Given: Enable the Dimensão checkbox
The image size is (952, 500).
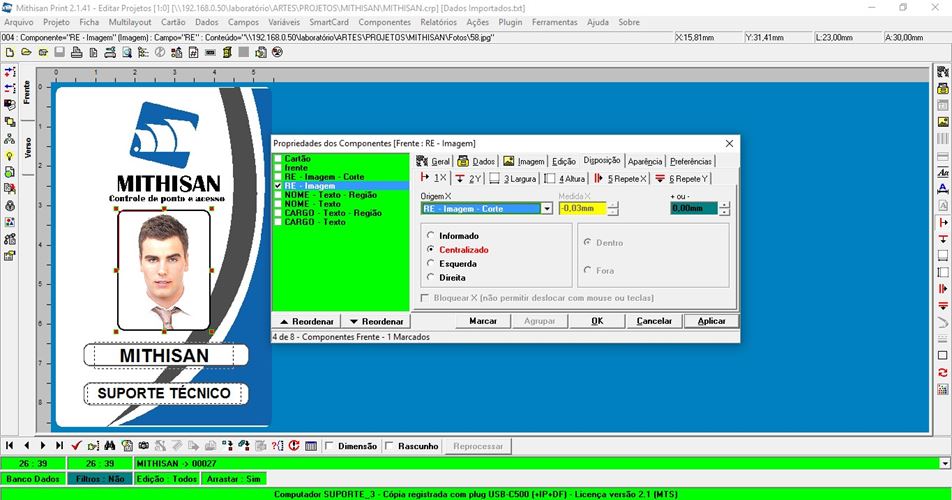Looking at the screenshot, I should [x=329, y=446].
